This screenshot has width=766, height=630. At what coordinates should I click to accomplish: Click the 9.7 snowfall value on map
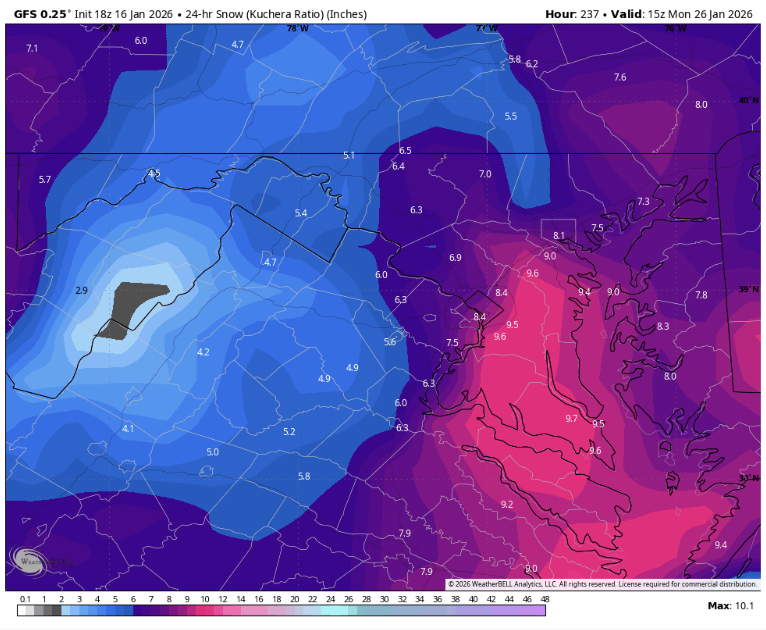571,419
